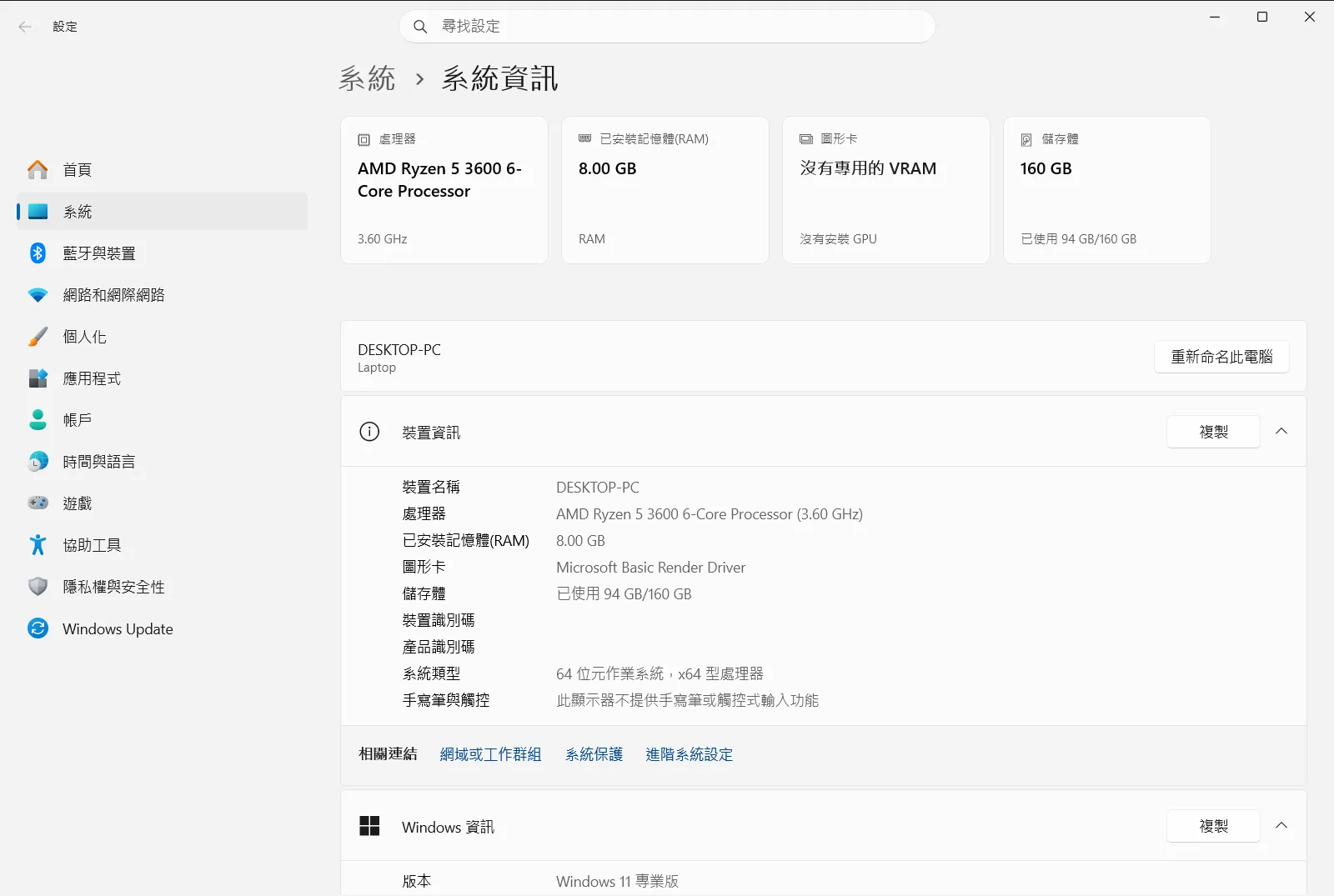1334x896 pixels.
Task: Open 進階系統設定 link
Action: [689, 754]
